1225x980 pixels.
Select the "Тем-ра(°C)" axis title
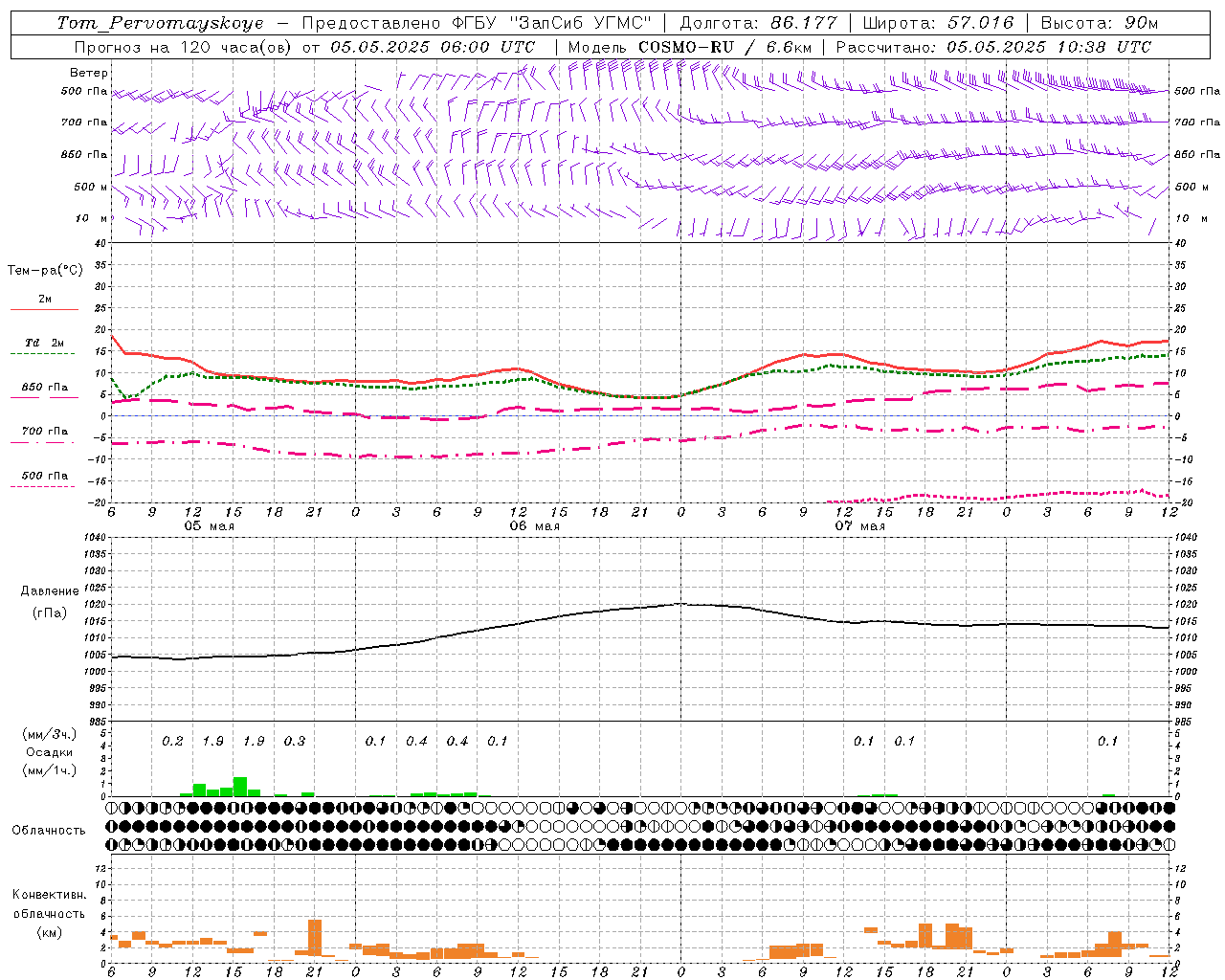tap(45, 271)
